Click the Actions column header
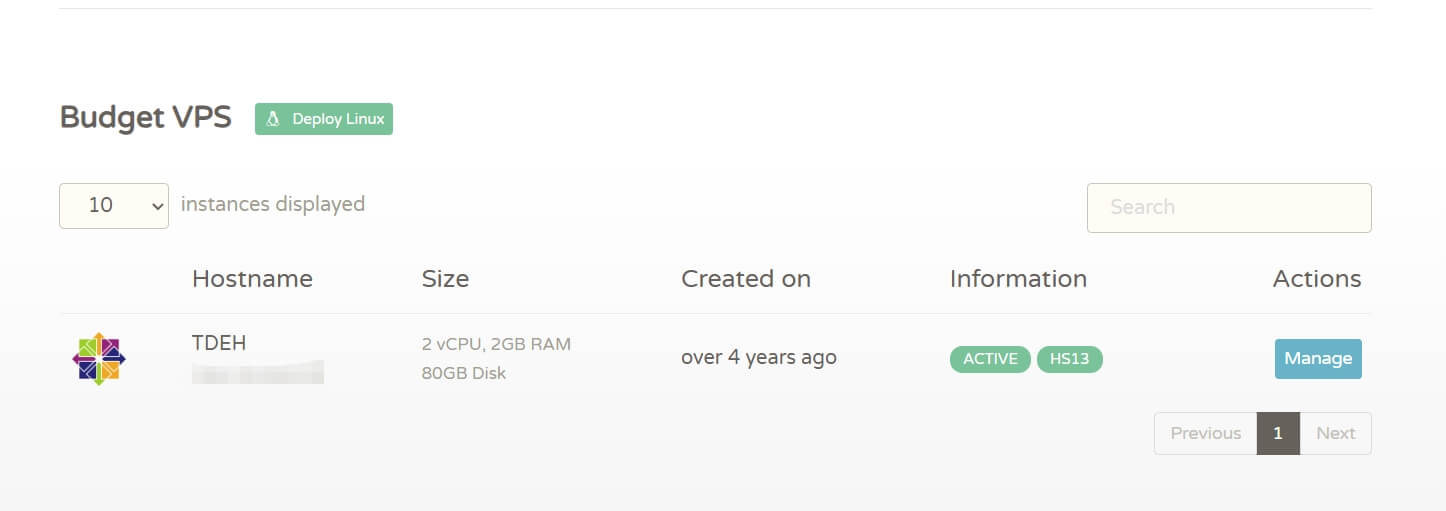The image size is (1446, 511). pyautogui.click(x=1316, y=279)
